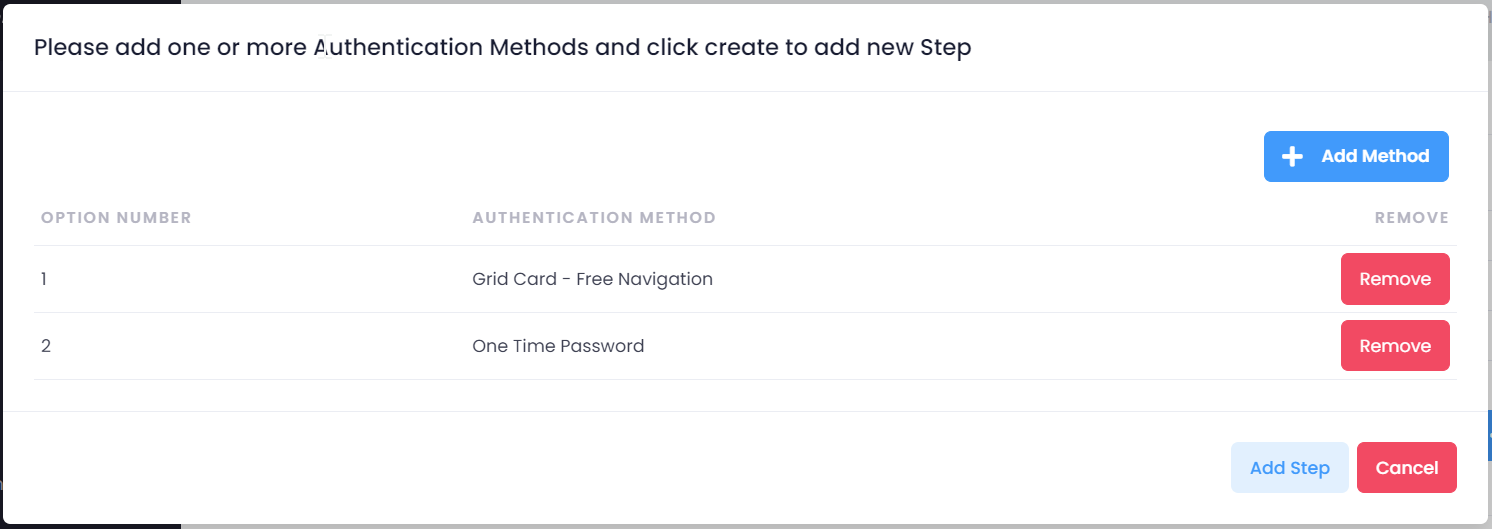Select the option number 2 cell

(46, 346)
